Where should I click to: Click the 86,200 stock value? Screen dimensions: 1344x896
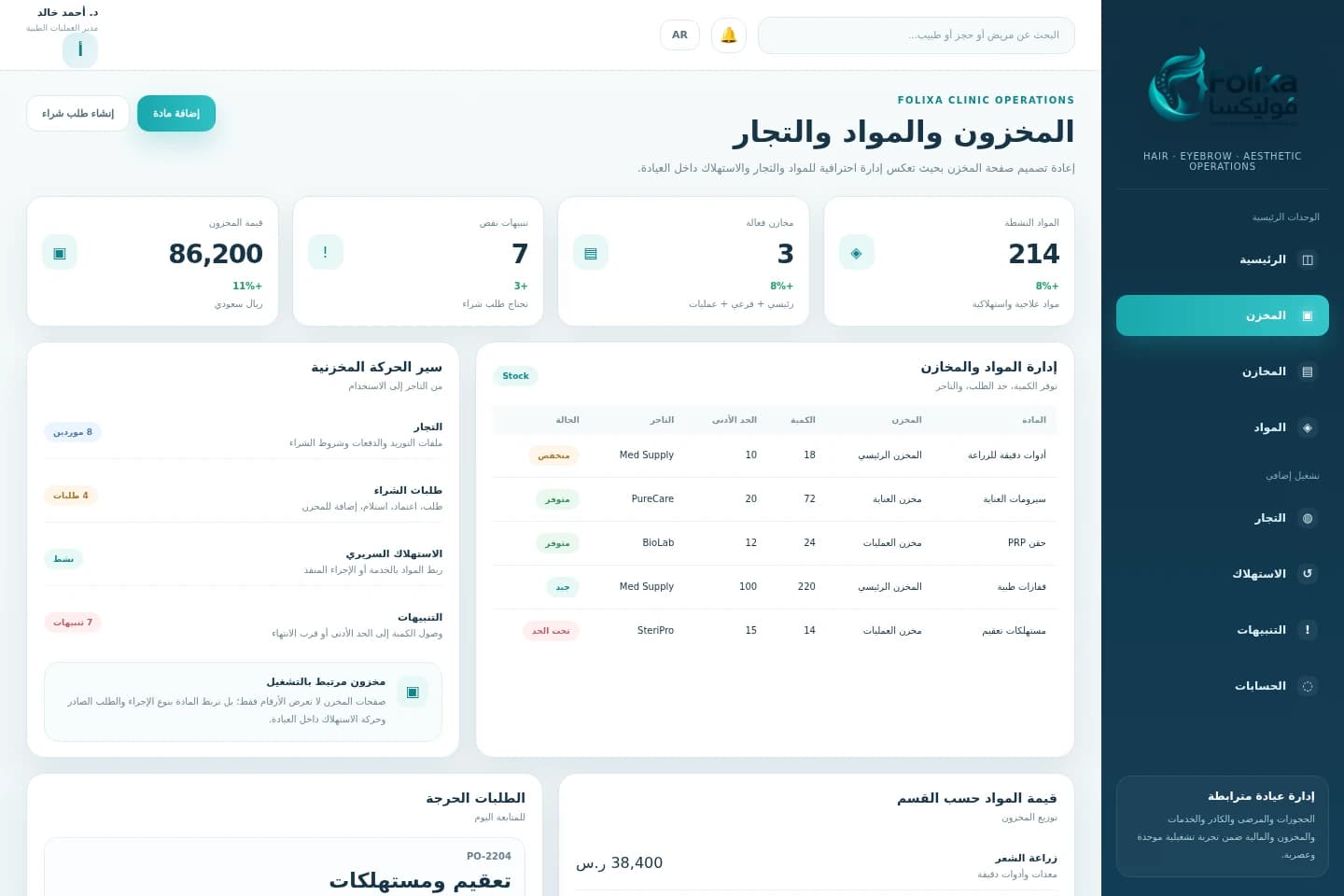pos(216,254)
